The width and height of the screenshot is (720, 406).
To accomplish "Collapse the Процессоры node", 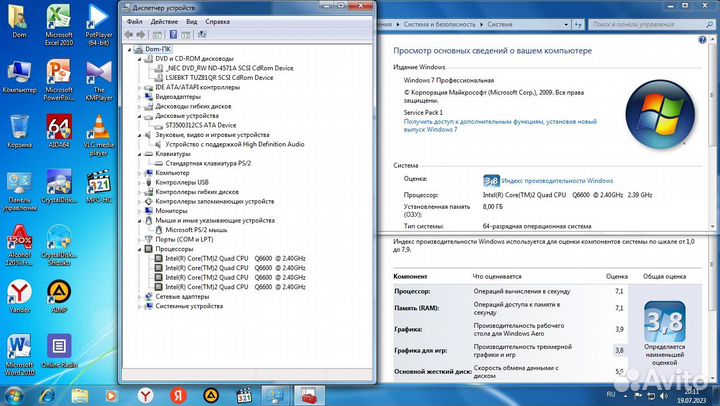I will point(140,249).
